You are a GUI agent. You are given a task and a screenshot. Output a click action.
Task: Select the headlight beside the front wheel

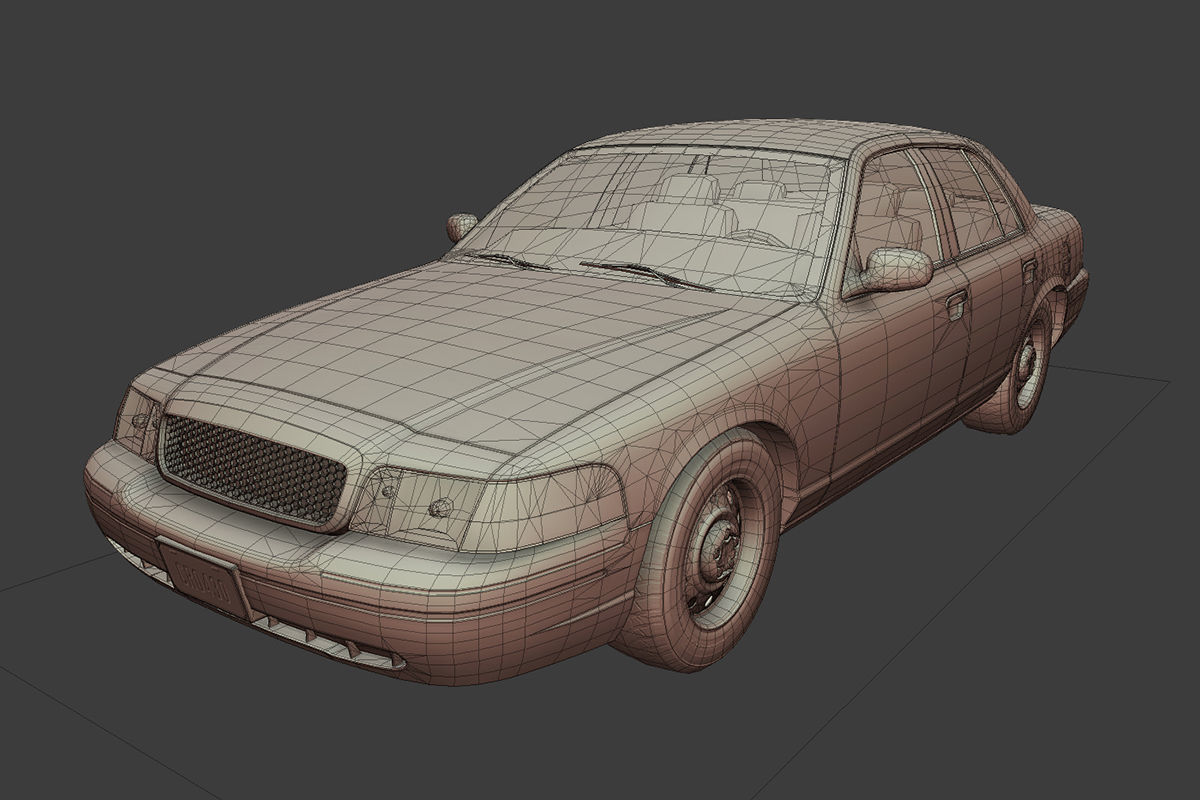click(x=490, y=508)
